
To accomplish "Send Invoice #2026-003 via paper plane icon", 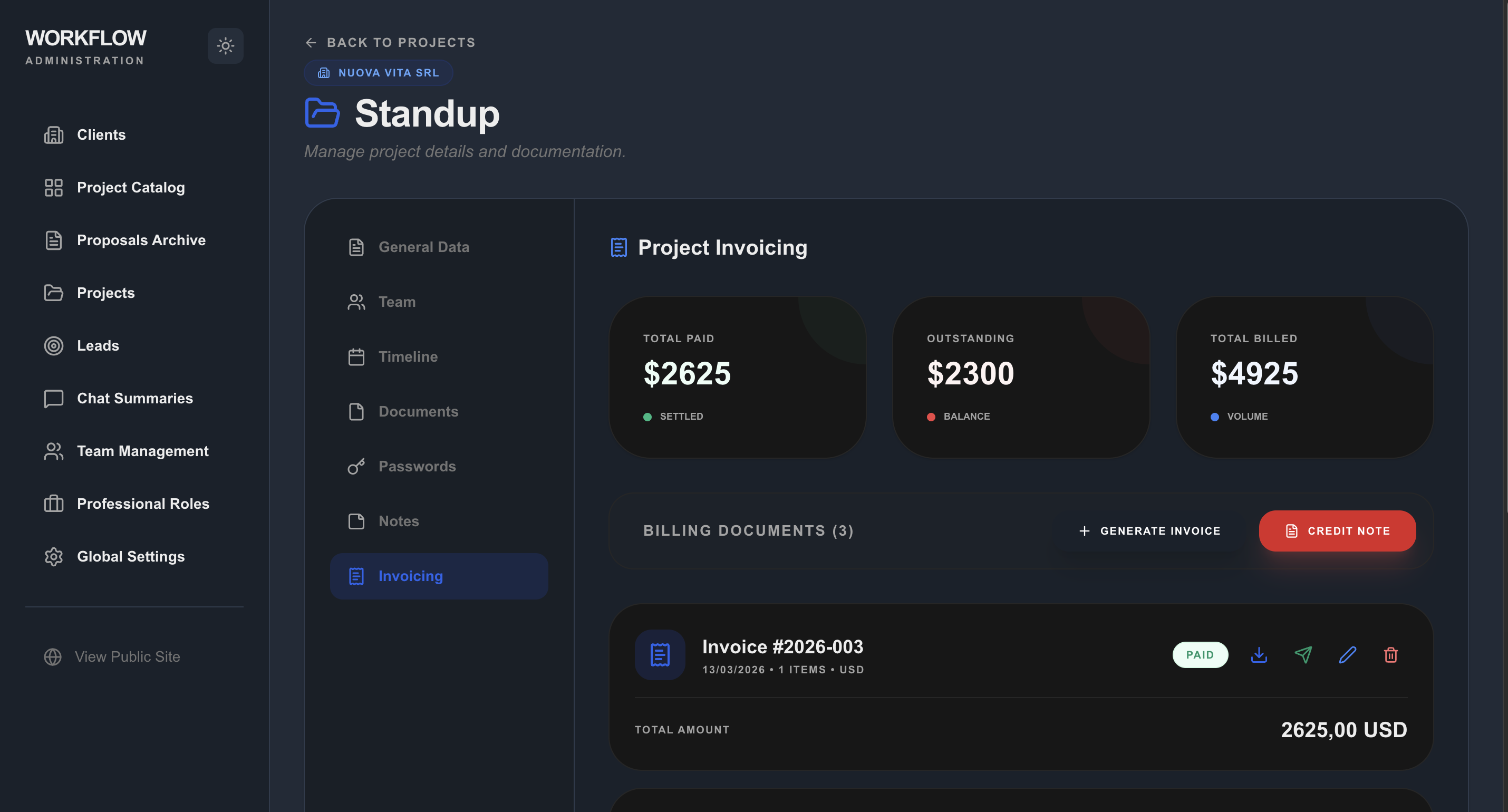I will (1303, 654).
